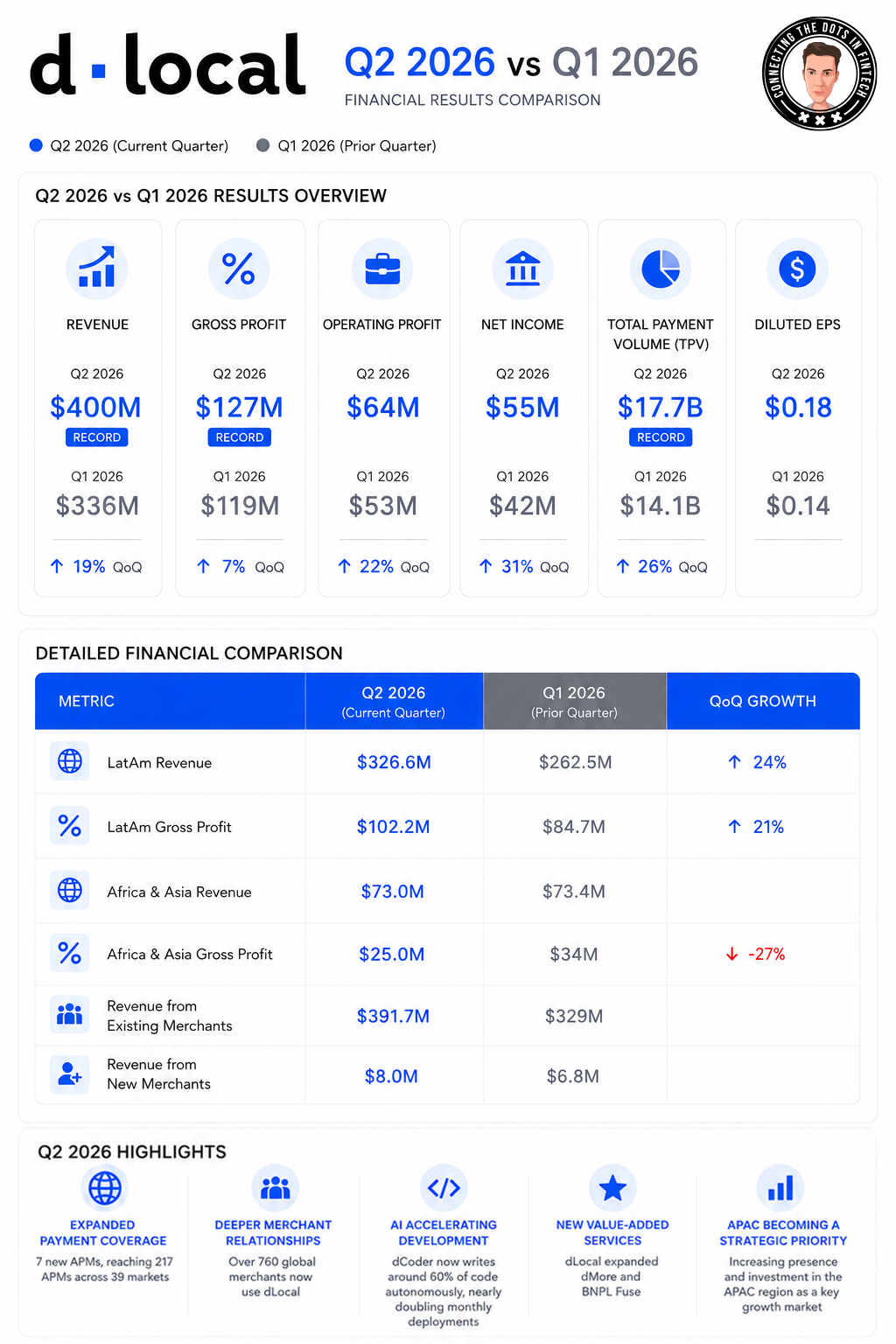Click the APAC Strategic Priority bar chart icon
The width and height of the screenshot is (896, 1344).
(x=780, y=1188)
